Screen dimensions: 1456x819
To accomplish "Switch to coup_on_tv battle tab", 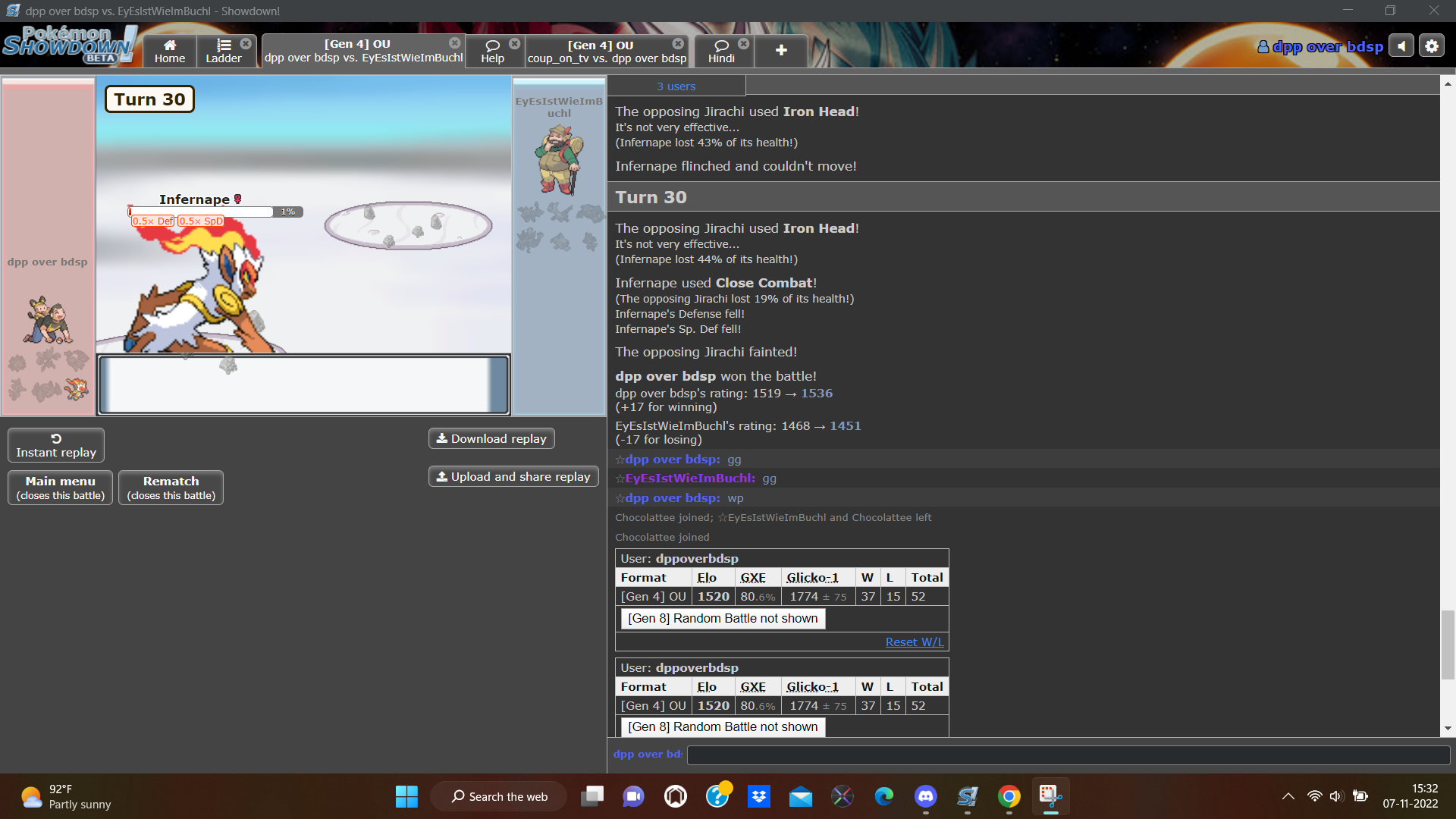I will pyautogui.click(x=606, y=52).
